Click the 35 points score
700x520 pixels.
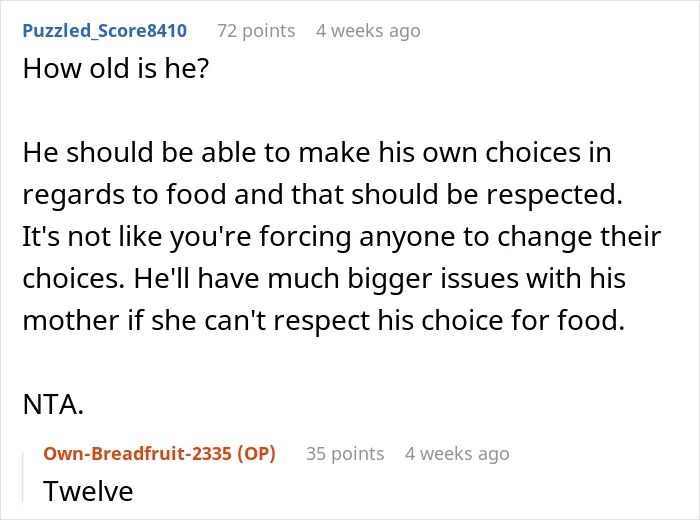(x=345, y=453)
